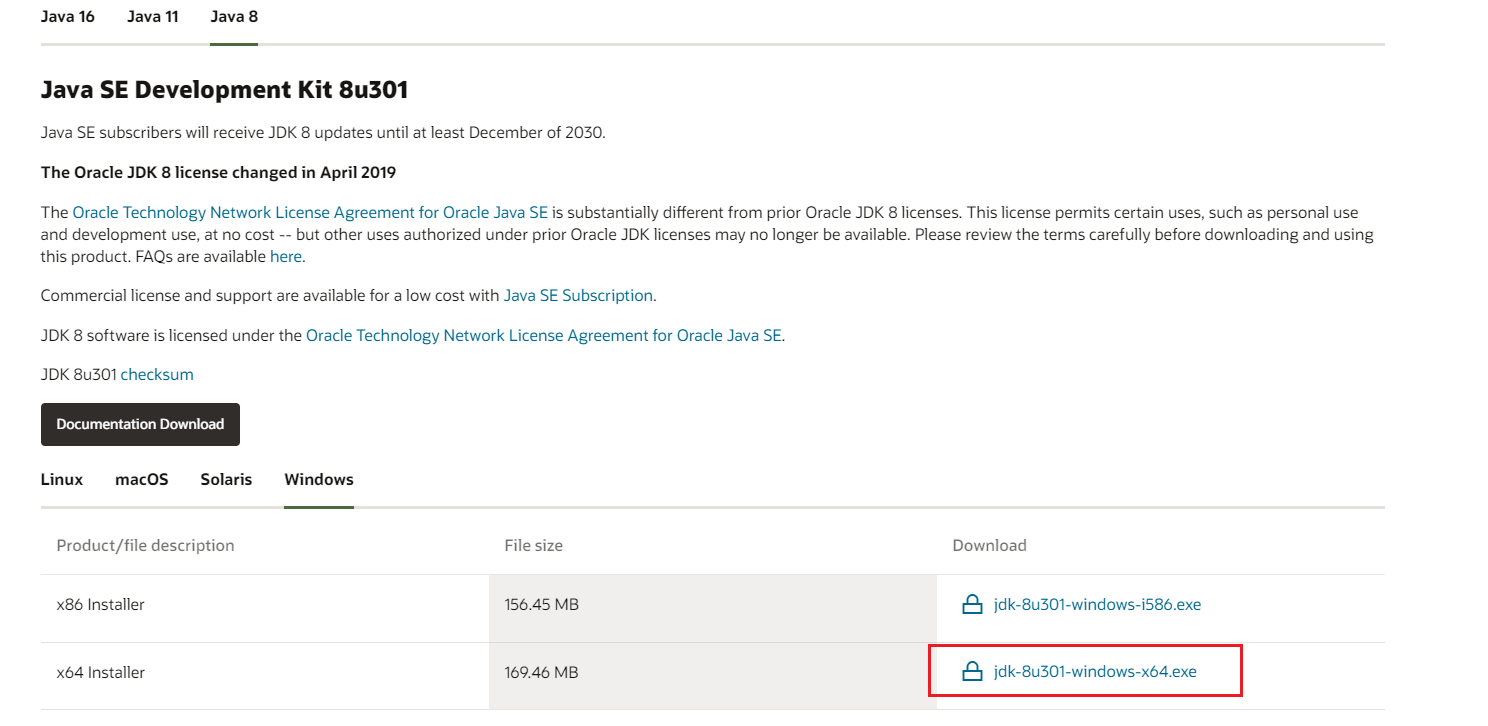Click the lock icon beside the i586 download
The height and width of the screenshot is (726, 1488).
972,605
